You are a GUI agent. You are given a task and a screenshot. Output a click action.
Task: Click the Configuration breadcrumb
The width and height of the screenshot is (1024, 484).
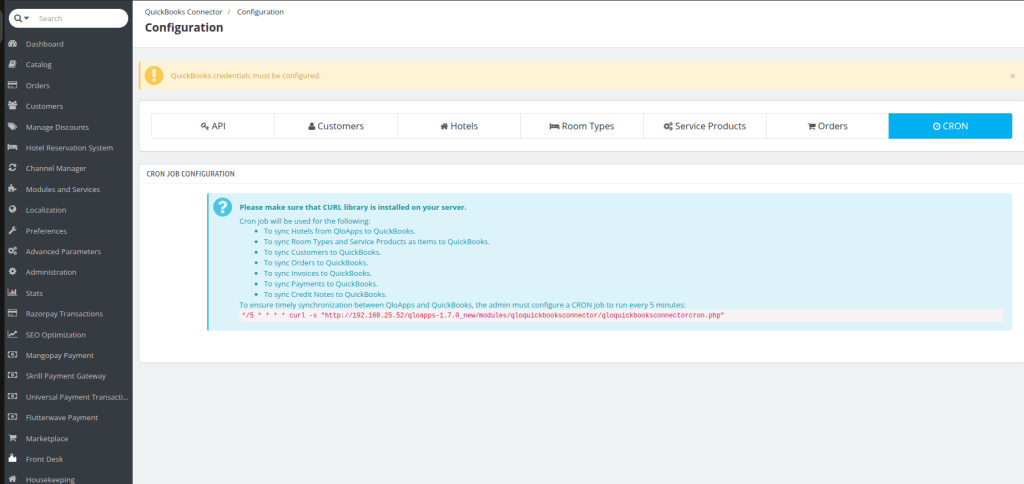coord(260,12)
